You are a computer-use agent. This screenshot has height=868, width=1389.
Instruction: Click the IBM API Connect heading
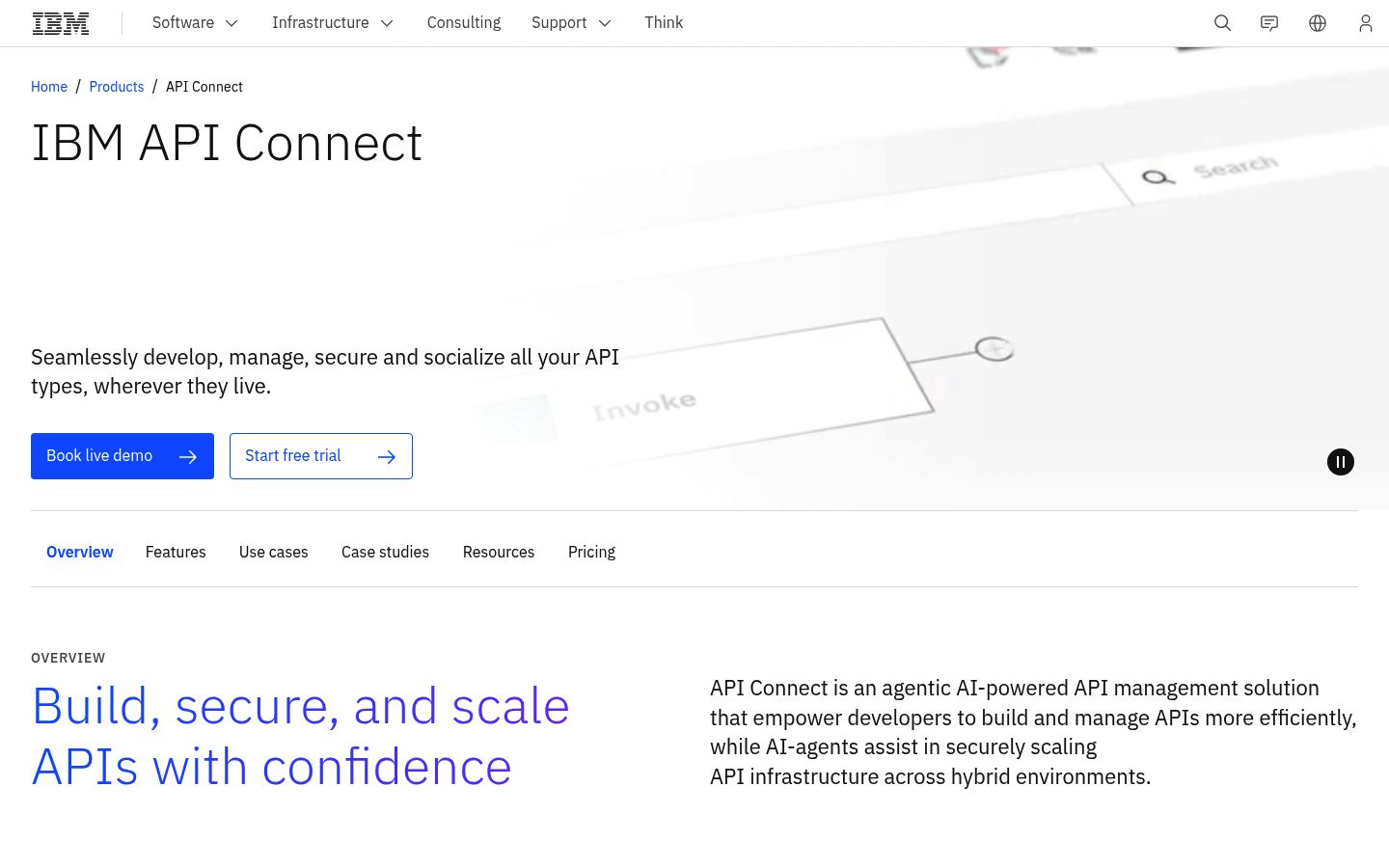pos(227,143)
